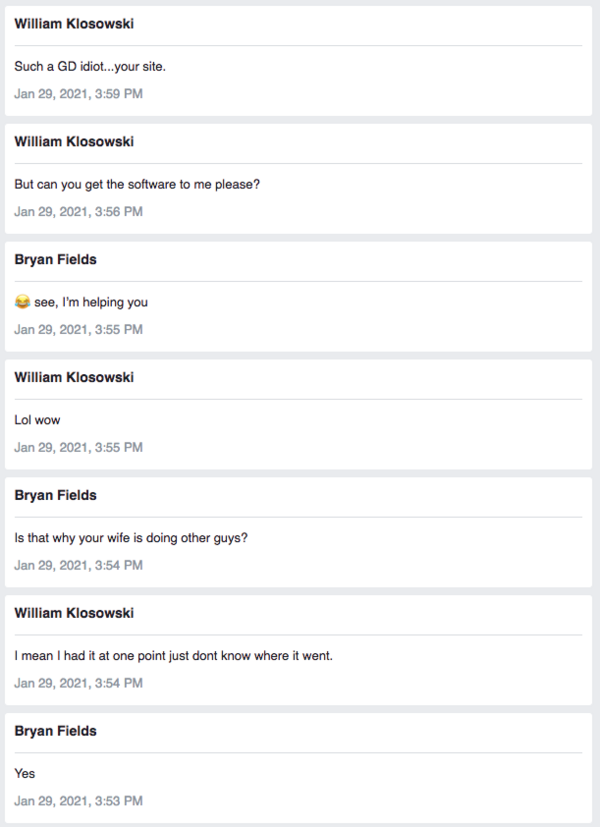This screenshot has width=600, height=827.
Task: Click the sender name above "Such a GD idiot"
Action: (x=74, y=24)
